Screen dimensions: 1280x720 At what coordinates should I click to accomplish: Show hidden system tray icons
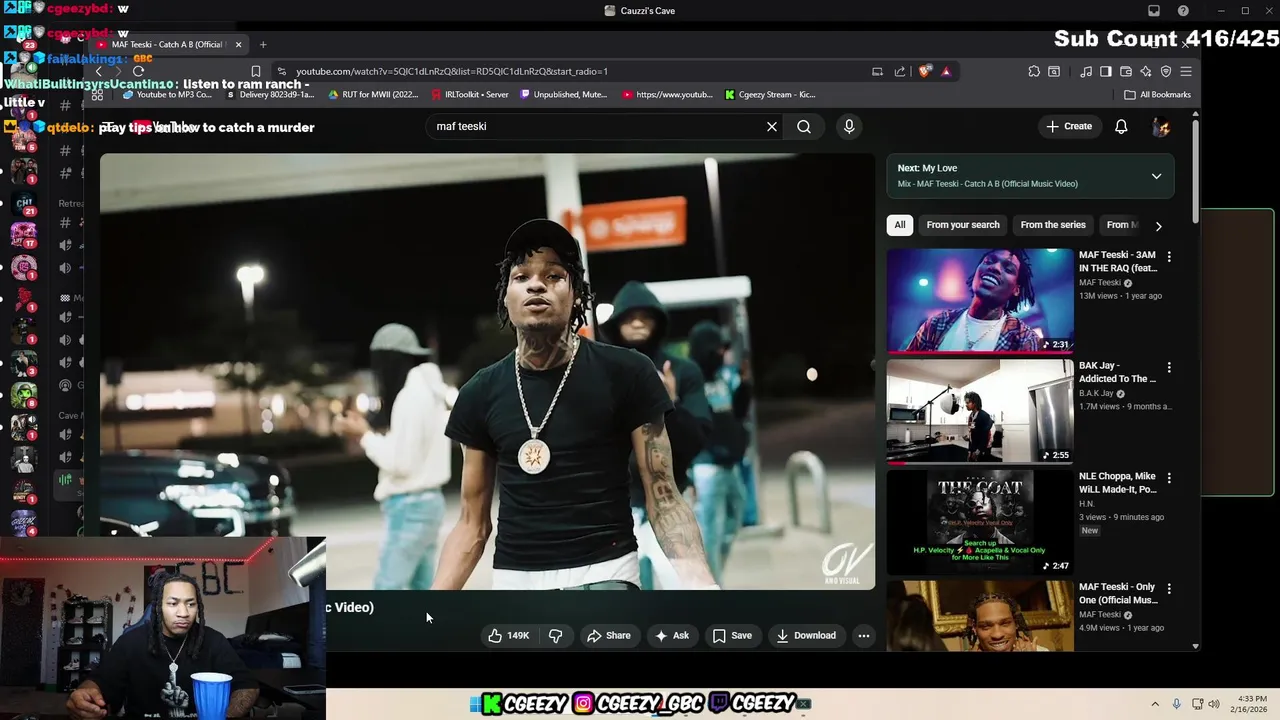point(1155,704)
